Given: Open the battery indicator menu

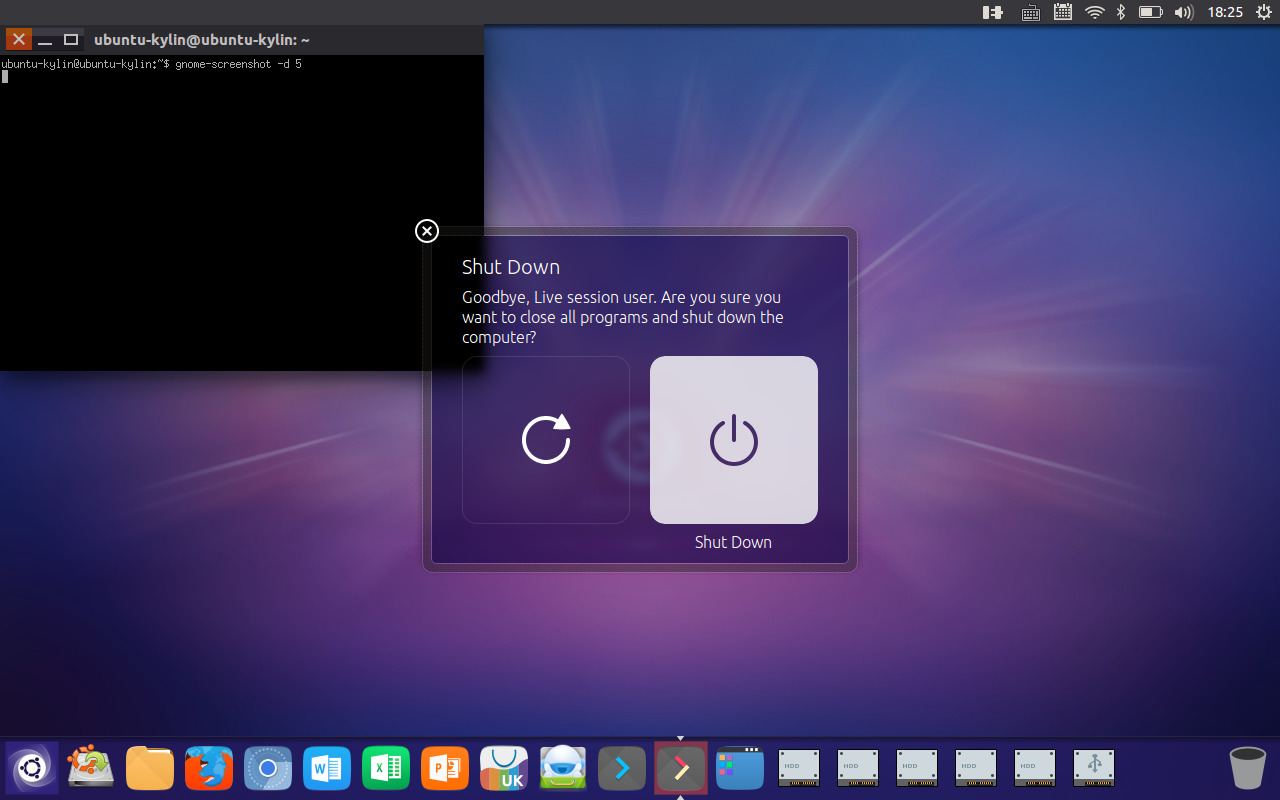Looking at the screenshot, I should click(1150, 13).
